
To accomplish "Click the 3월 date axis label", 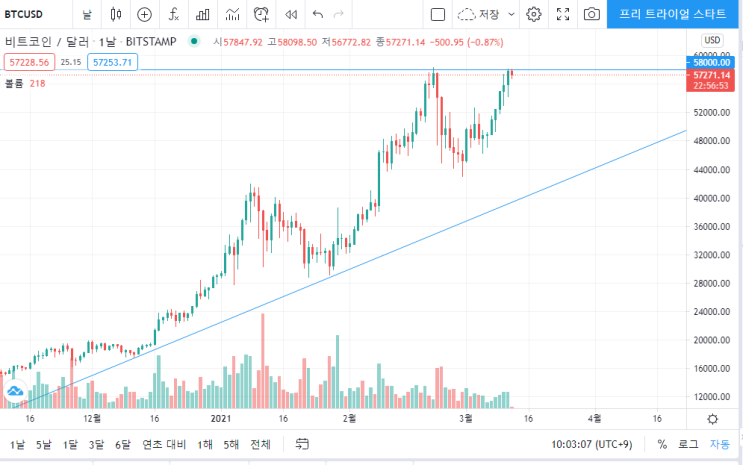I will coord(466,419).
